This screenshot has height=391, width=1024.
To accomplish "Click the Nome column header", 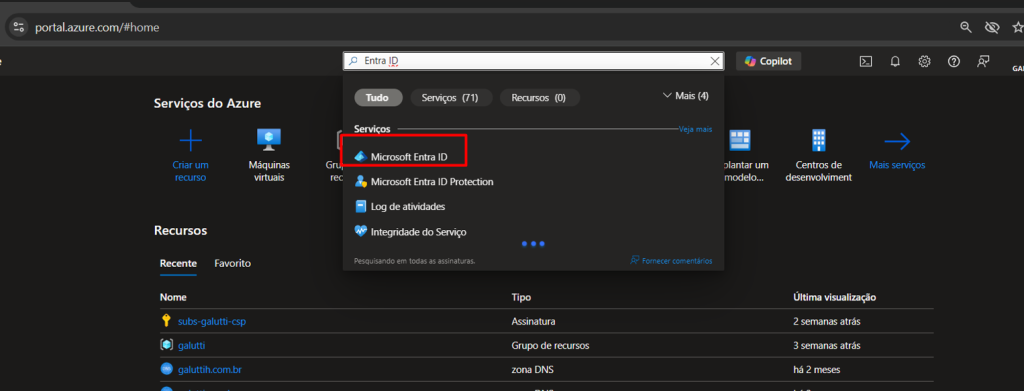I will click(173, 297).
